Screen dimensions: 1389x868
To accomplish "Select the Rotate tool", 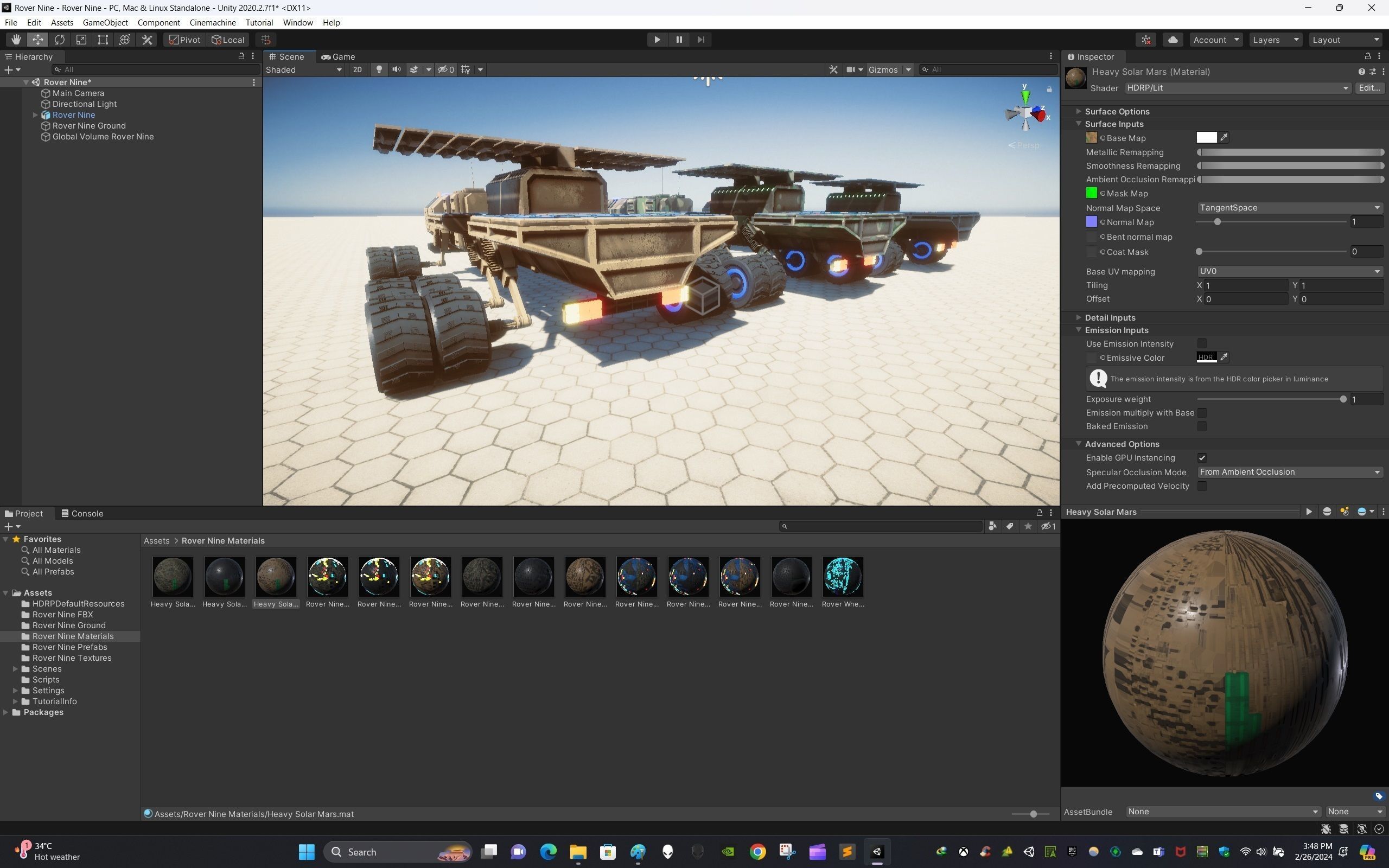I will [x=60, y=40].
